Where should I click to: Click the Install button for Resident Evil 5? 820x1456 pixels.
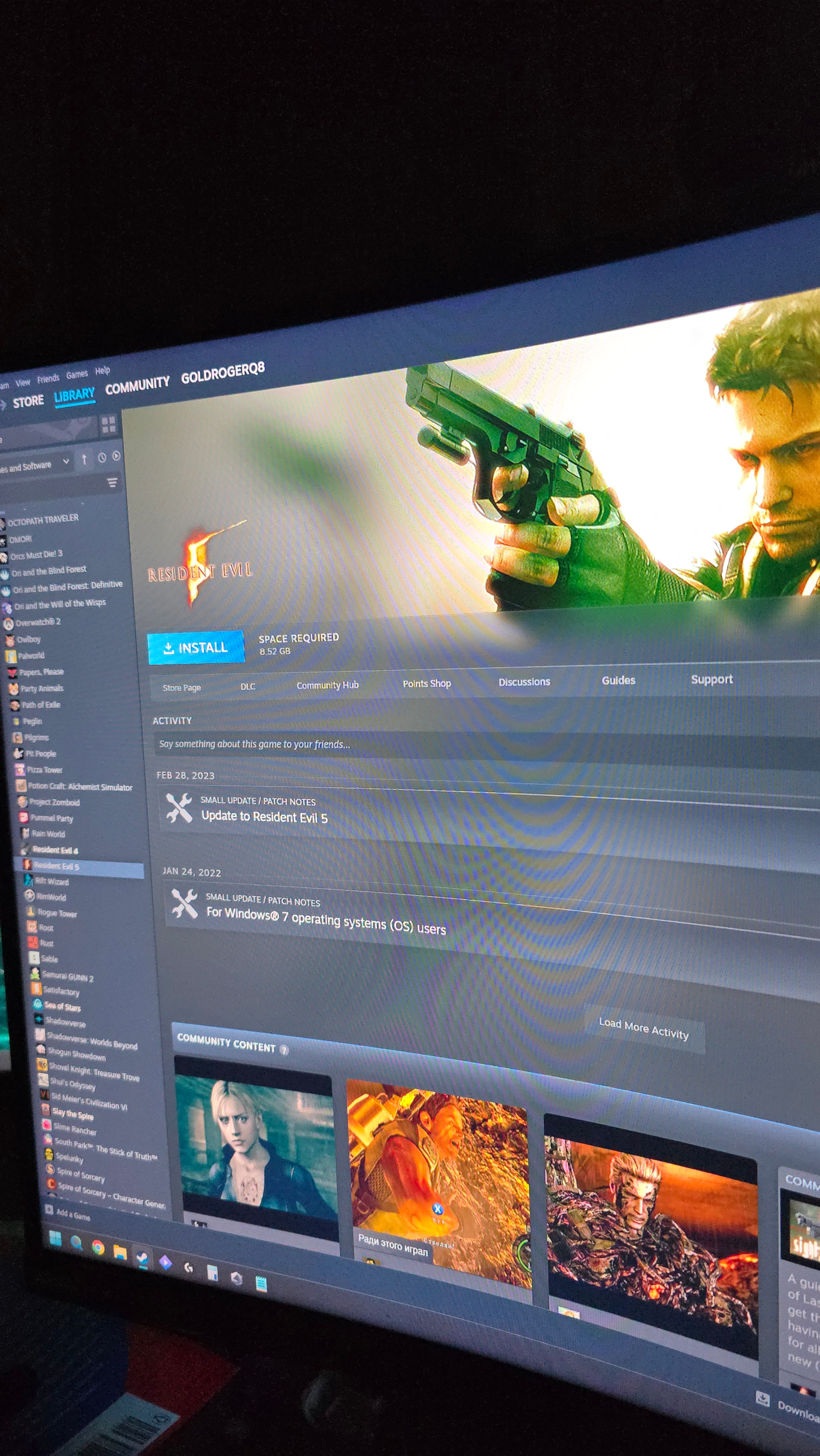tap(196, 648)
